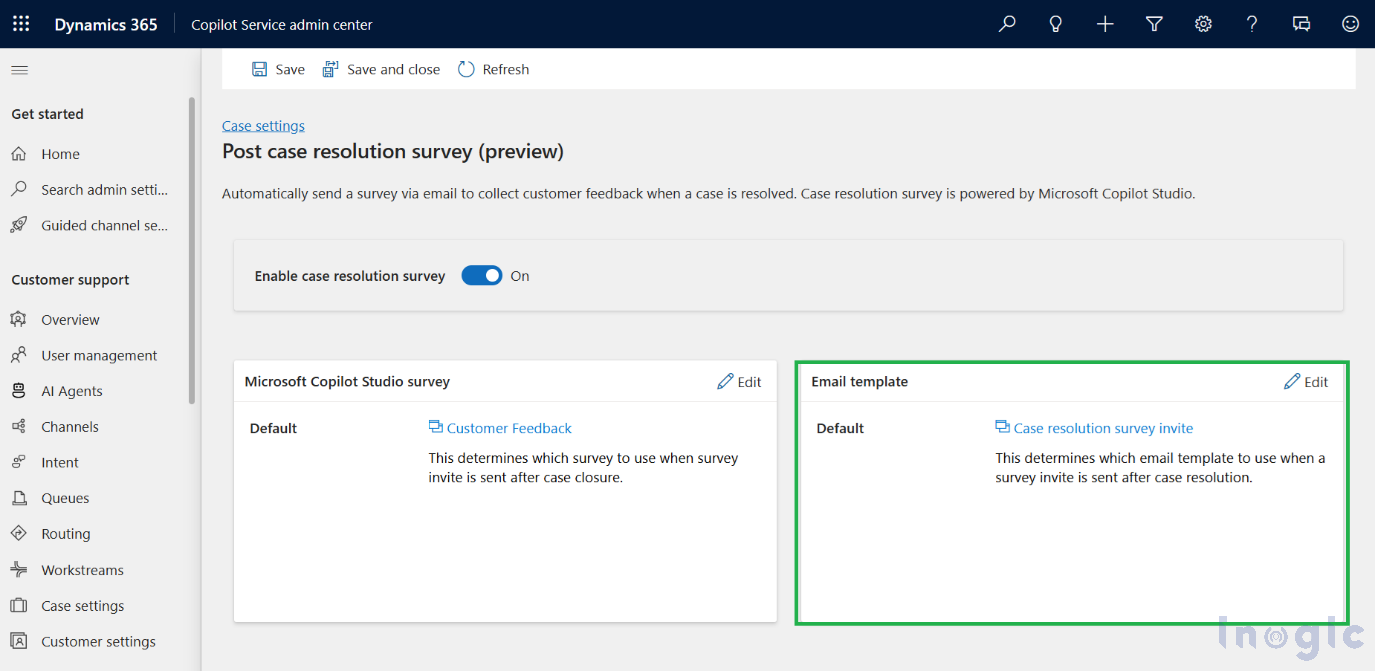Screen dimensions: 1375x671
Task: Open the Dynamics 365 app launcher waffle
Action: click(x=21, y=24)
